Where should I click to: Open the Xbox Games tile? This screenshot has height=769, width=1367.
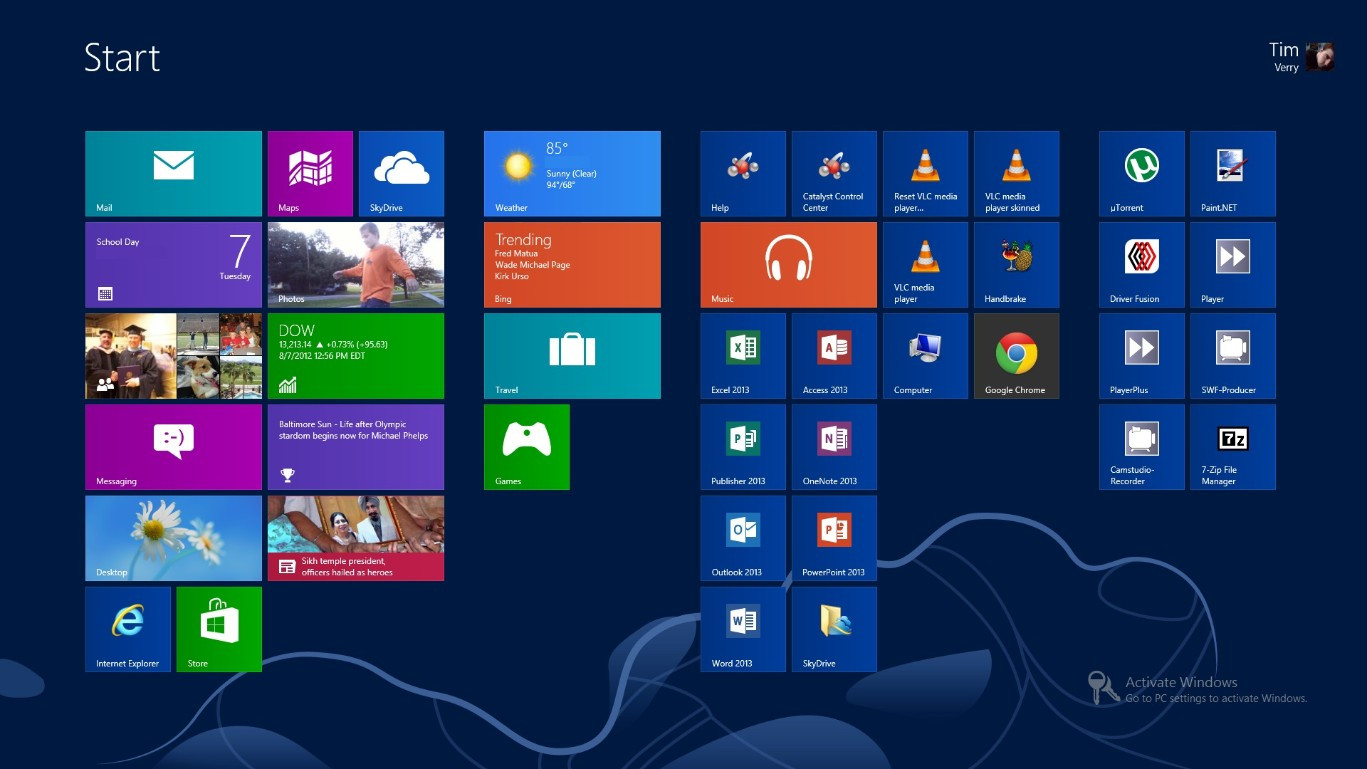(x=526, y=446)
